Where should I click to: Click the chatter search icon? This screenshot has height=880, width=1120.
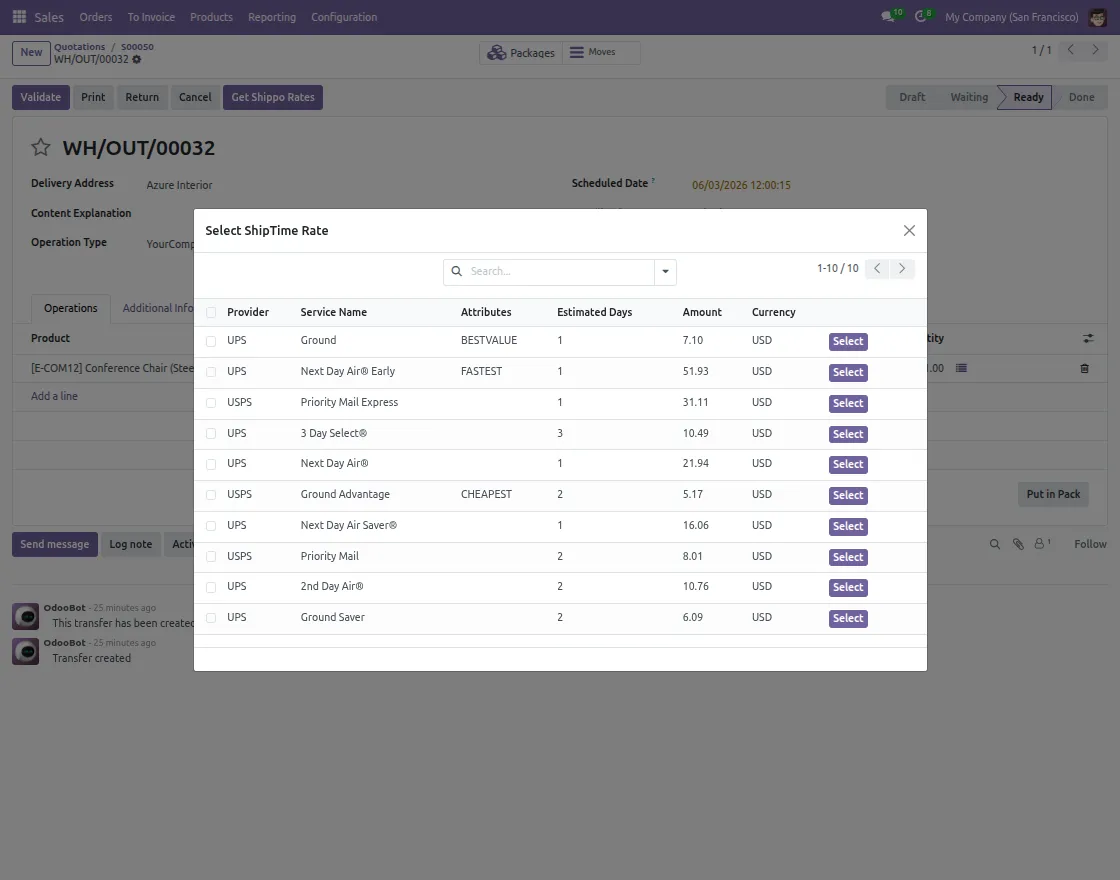point(994,544)
